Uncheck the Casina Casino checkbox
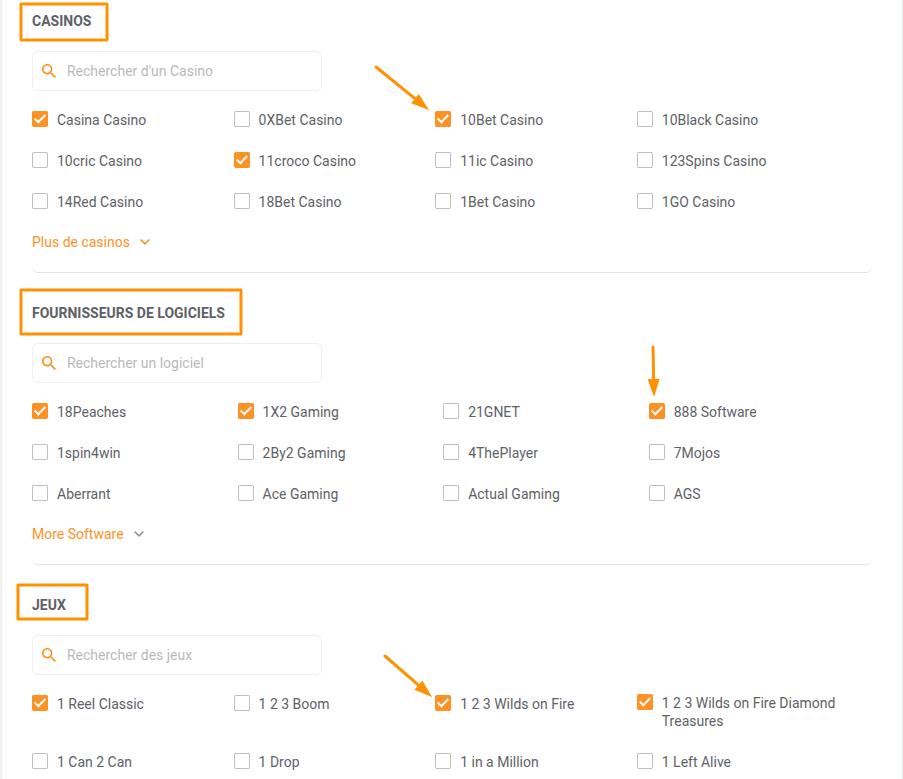Screen dimensions: 903x779 point(40,119)
